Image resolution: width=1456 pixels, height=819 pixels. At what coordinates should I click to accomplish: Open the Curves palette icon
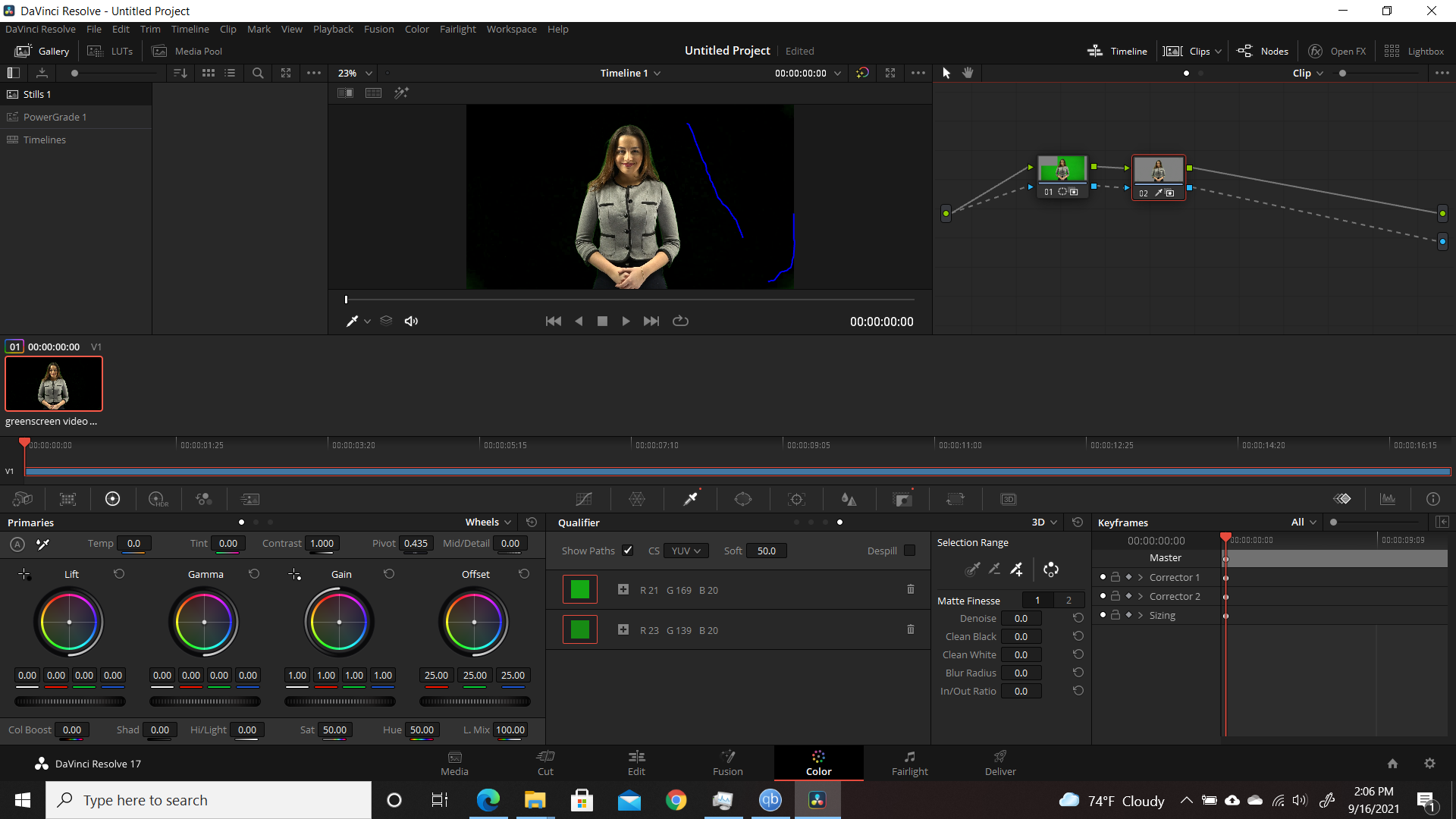click(584, 499)
